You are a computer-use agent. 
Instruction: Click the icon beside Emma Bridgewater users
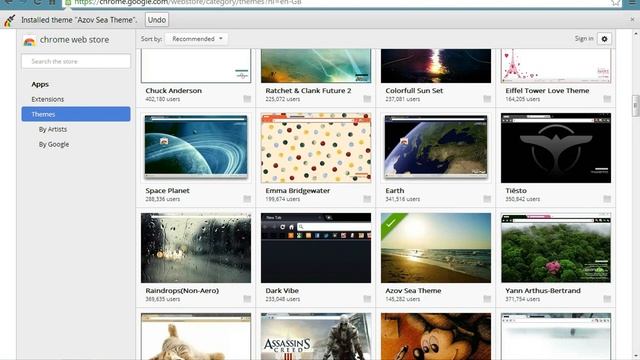367,199
